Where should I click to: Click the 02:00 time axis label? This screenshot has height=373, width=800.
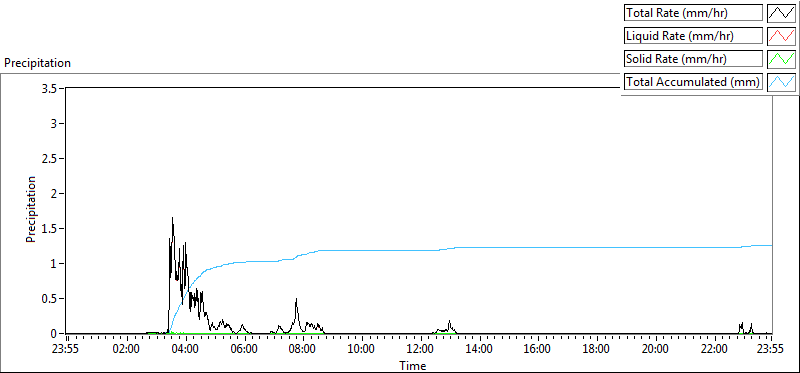[x=126, y=350]
